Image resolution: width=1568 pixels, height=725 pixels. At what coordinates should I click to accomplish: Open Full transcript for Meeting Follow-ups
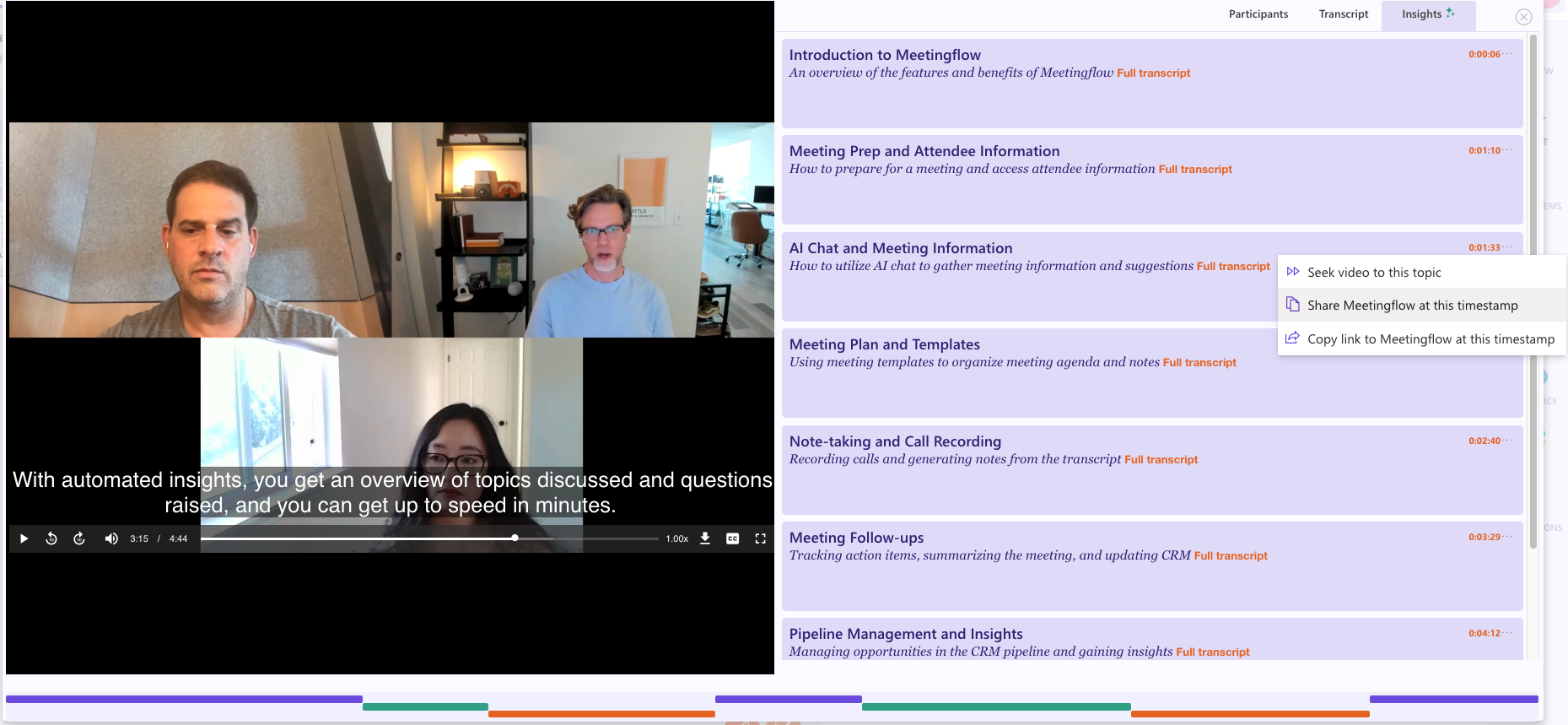tap(1231, 556)
